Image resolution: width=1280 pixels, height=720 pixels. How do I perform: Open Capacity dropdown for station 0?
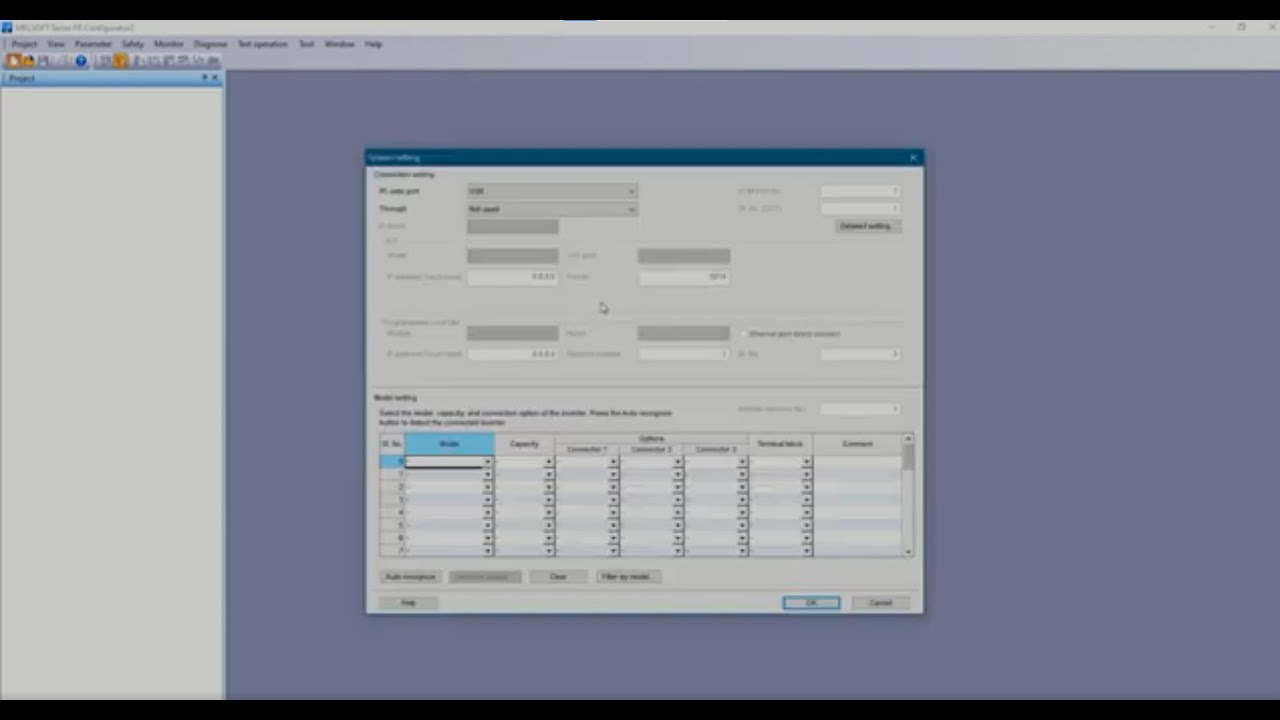[548, 462]
